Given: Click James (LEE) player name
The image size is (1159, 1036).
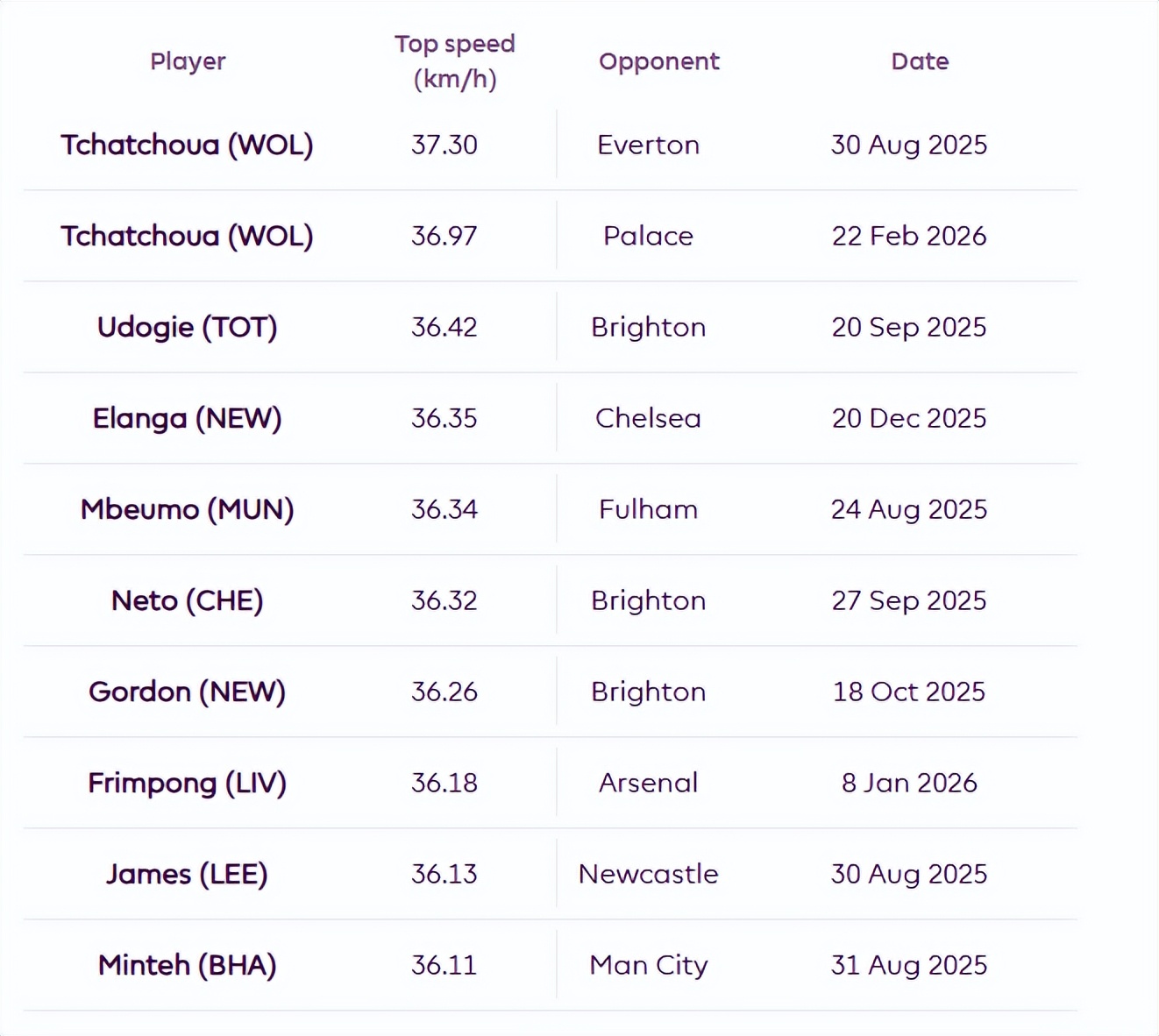Looking at the screenshot, I should 187,874.
